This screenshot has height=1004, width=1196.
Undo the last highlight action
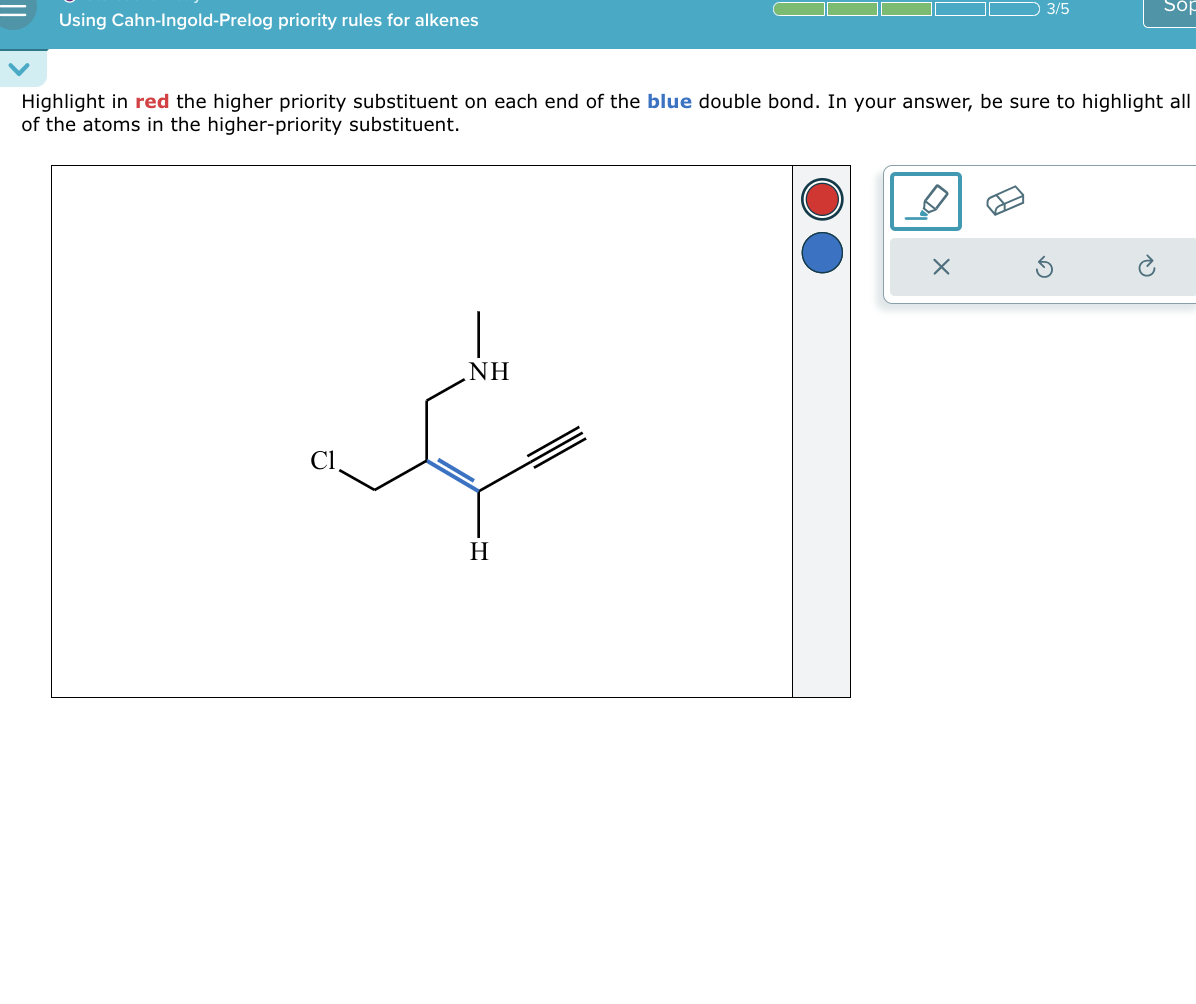click(x=1043, y=267)
